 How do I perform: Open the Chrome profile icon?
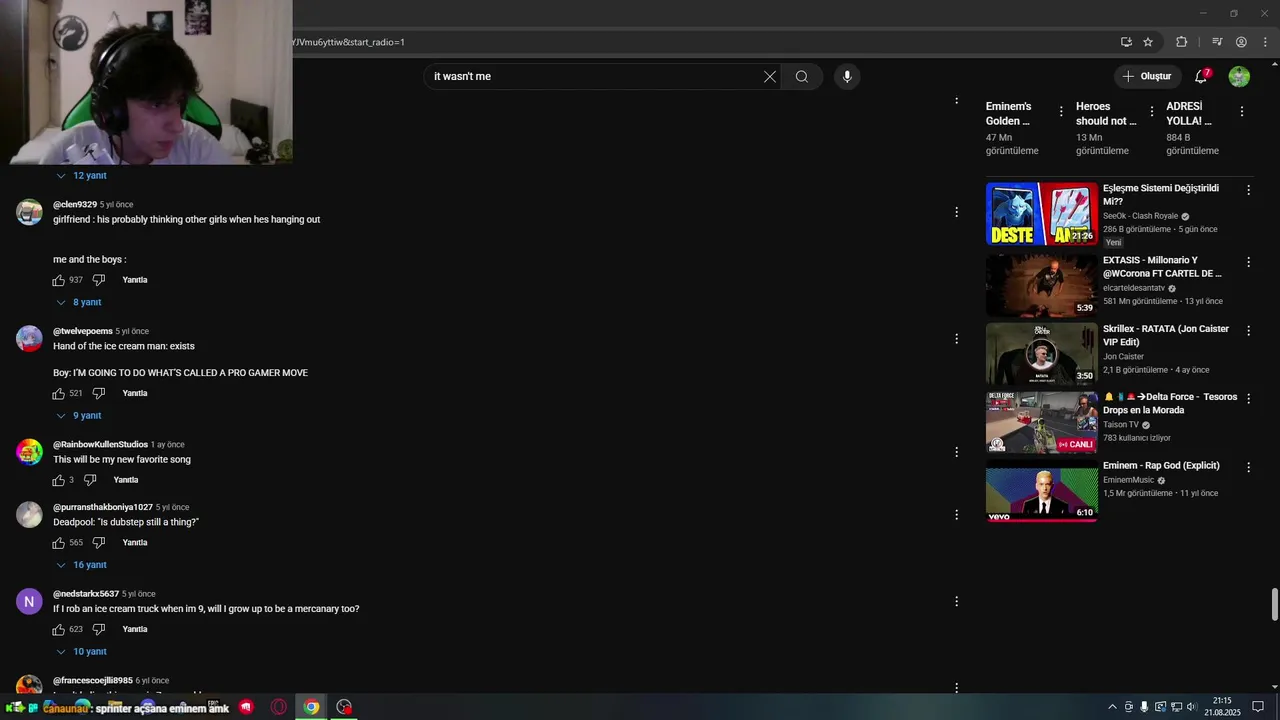point(1241,42)
